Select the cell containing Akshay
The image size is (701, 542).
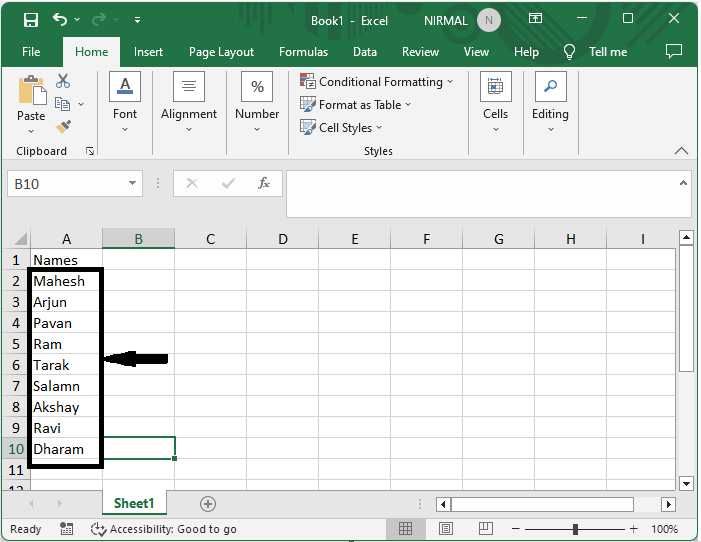66,407
